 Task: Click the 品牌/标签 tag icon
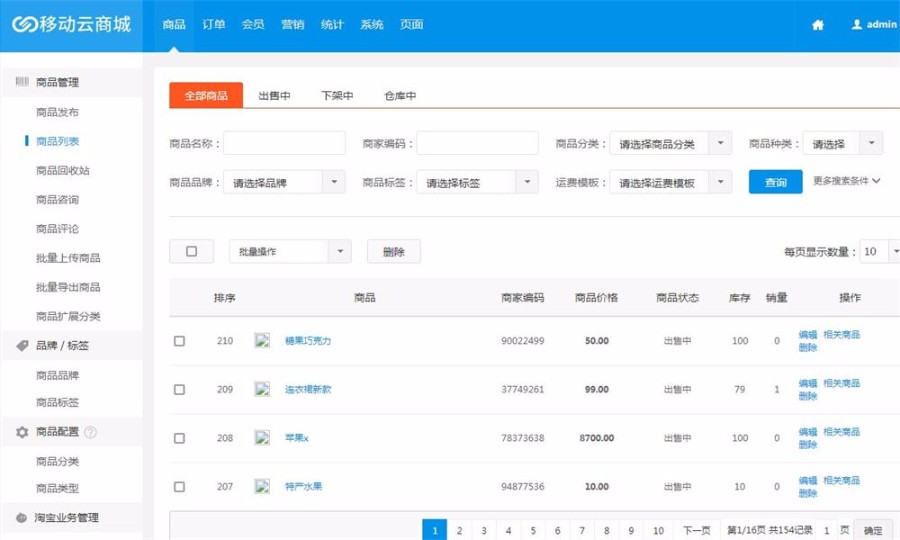coord(22,346)
